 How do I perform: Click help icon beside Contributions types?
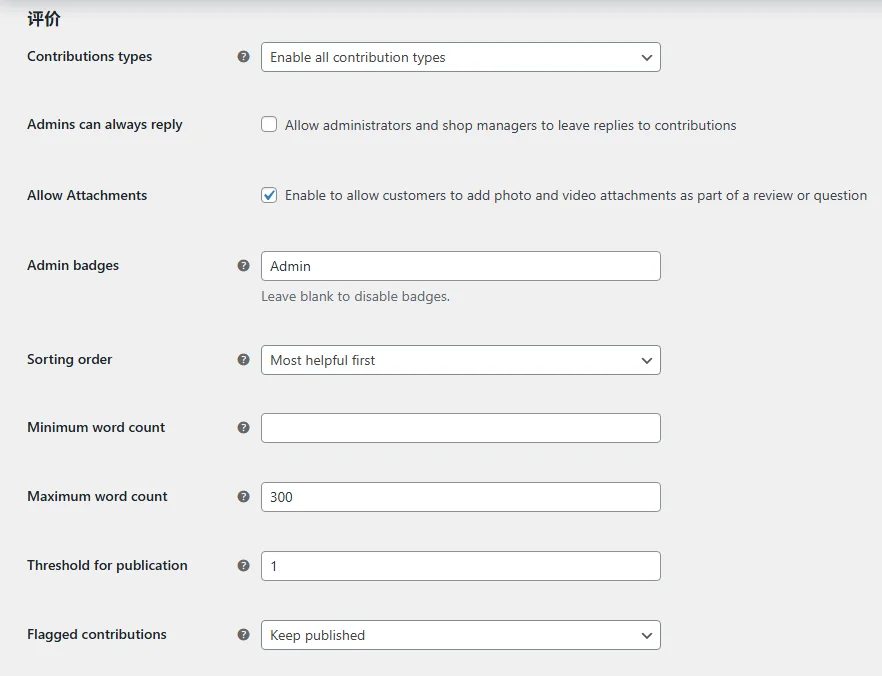[244, 56]
